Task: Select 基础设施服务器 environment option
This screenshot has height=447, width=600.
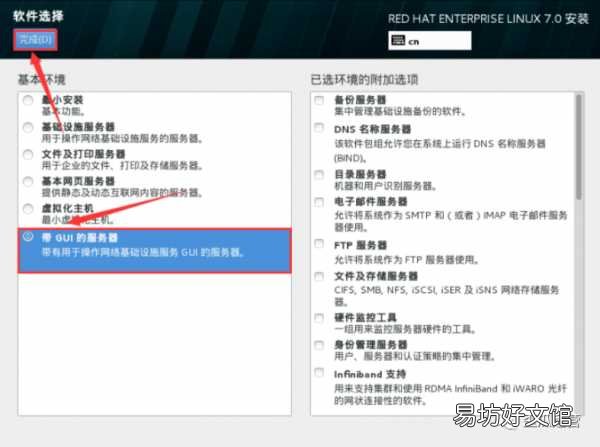Action: pos(28,127)
